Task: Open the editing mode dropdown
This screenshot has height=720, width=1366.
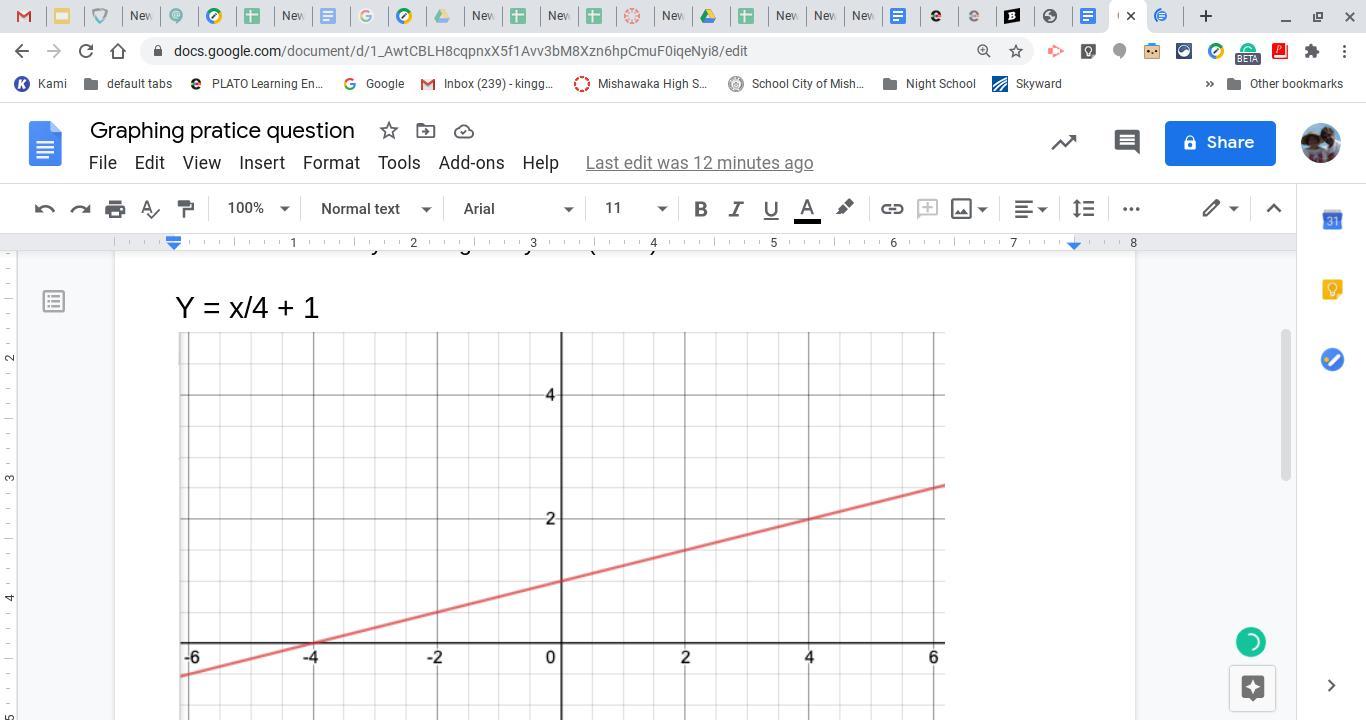Action: (1220, 209)
